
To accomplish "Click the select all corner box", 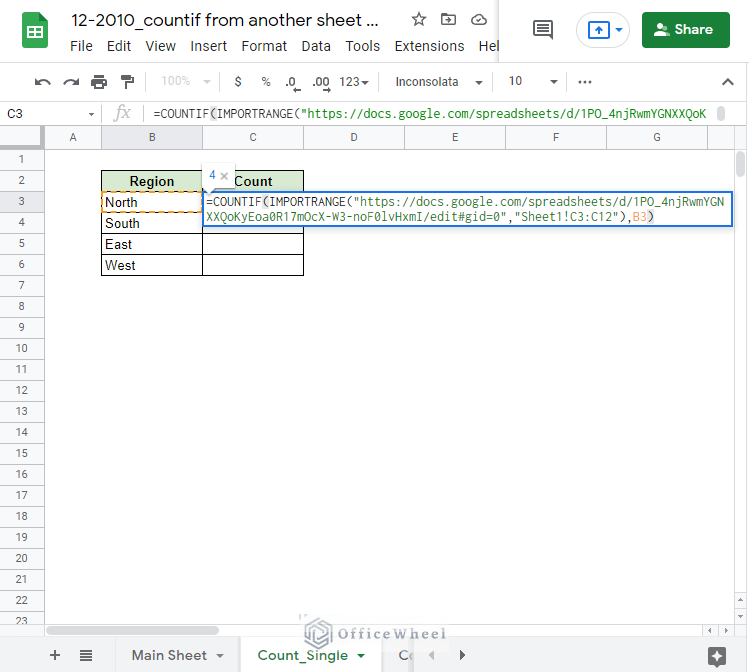I will (x=21, y=138).
